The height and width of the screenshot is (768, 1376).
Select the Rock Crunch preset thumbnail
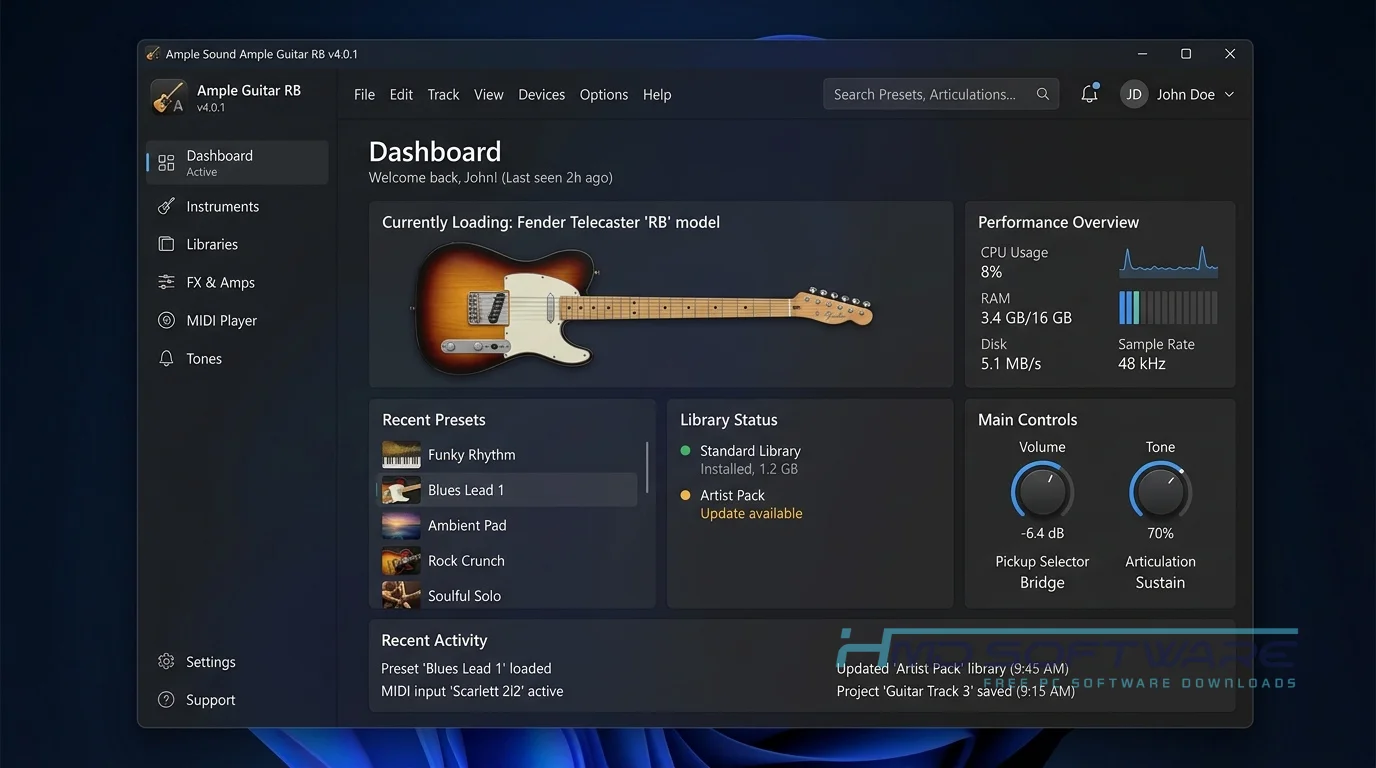(x=401, y=560)
